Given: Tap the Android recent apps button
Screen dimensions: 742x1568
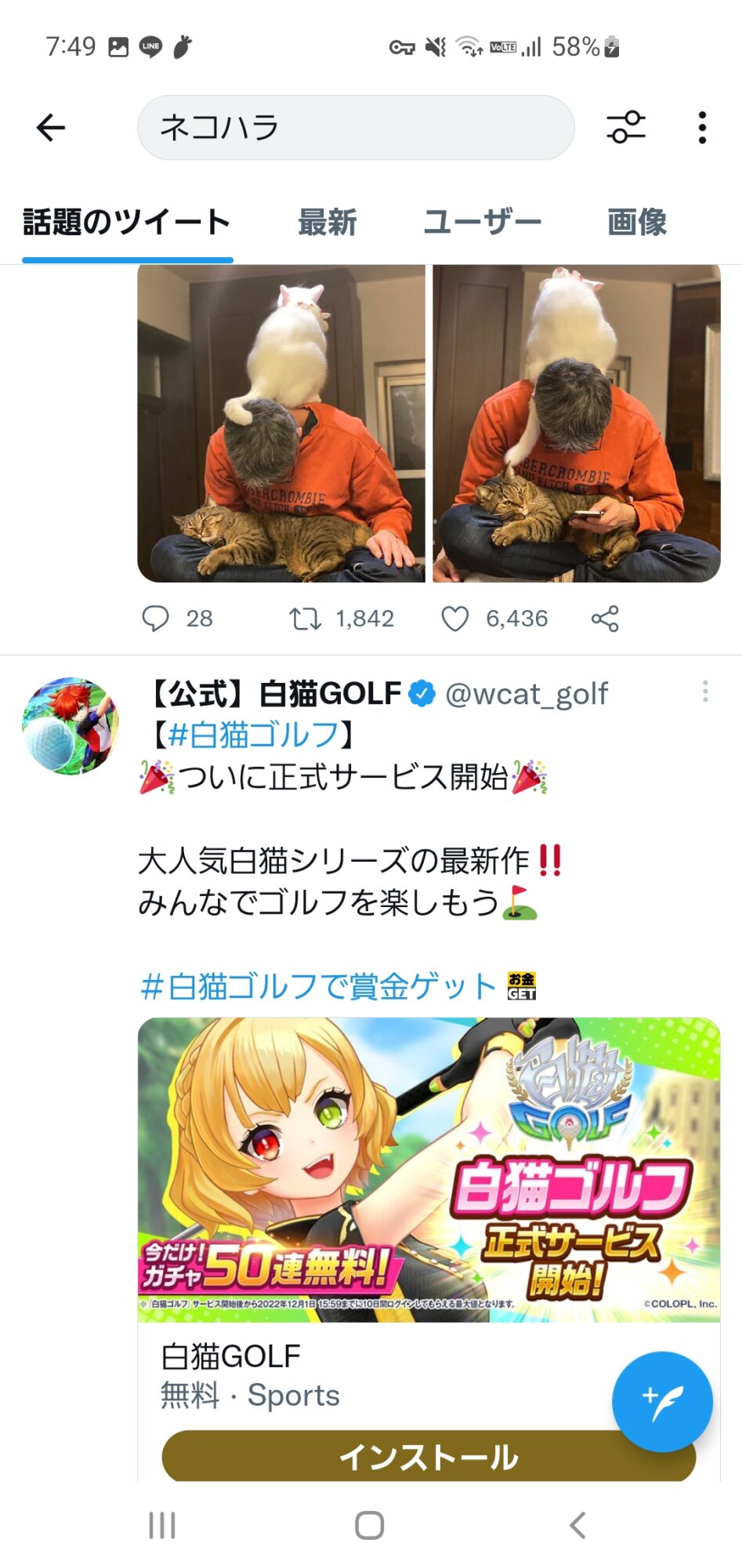Looking at the screenshot, I should tap(162, 1526).
